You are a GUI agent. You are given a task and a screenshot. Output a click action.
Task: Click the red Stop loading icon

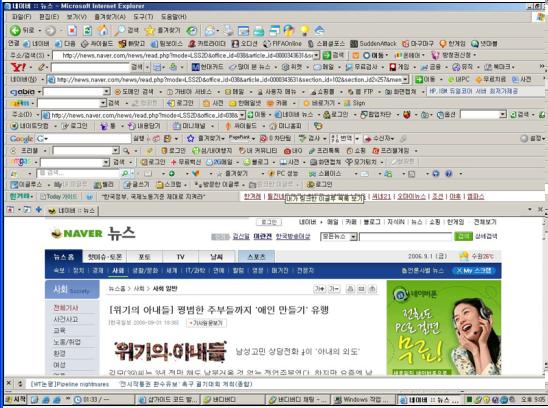click(x=72, y=30)
